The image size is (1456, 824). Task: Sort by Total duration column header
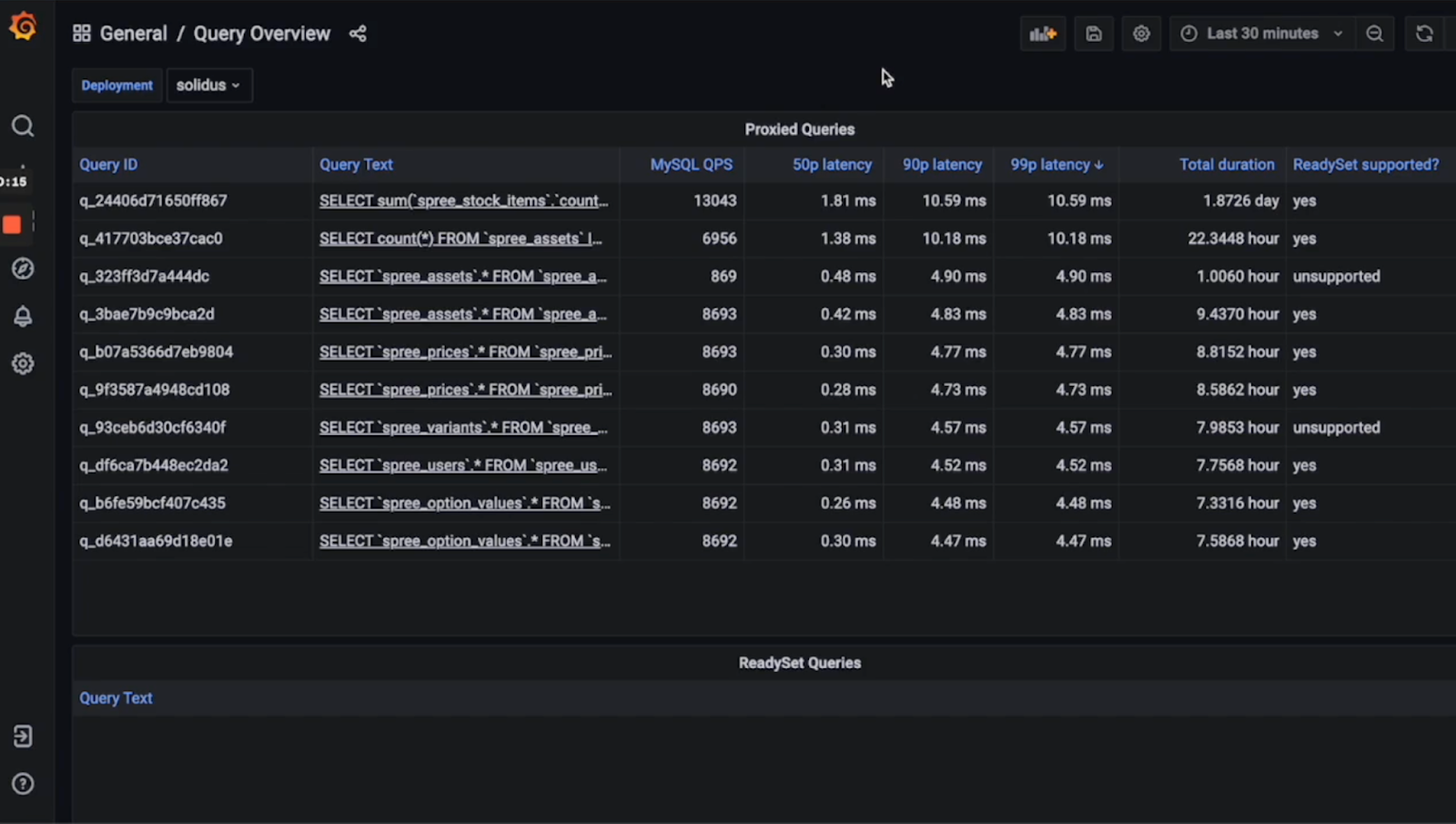(x=1227, y=165)
